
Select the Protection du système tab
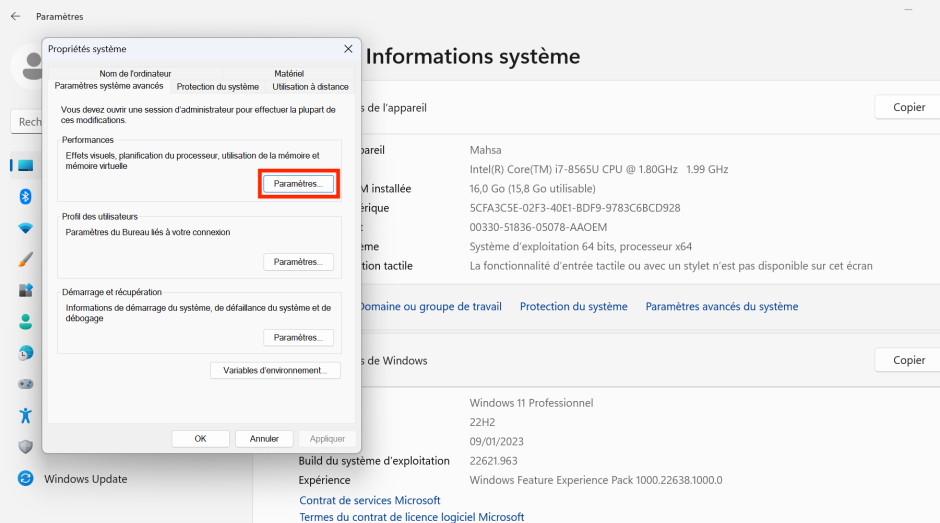pos(217,87)
